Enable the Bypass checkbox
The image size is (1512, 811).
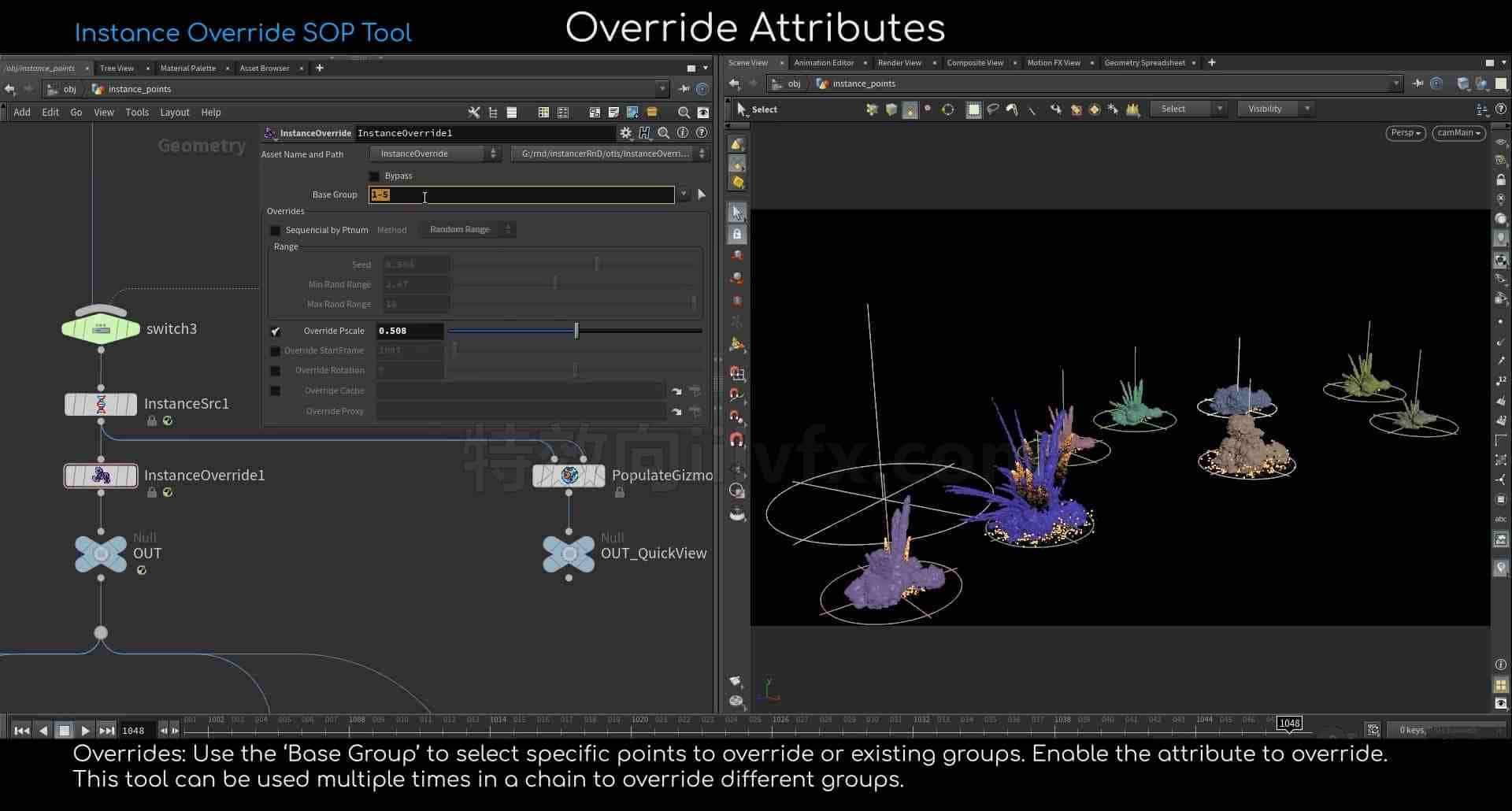tap(374, 176)
